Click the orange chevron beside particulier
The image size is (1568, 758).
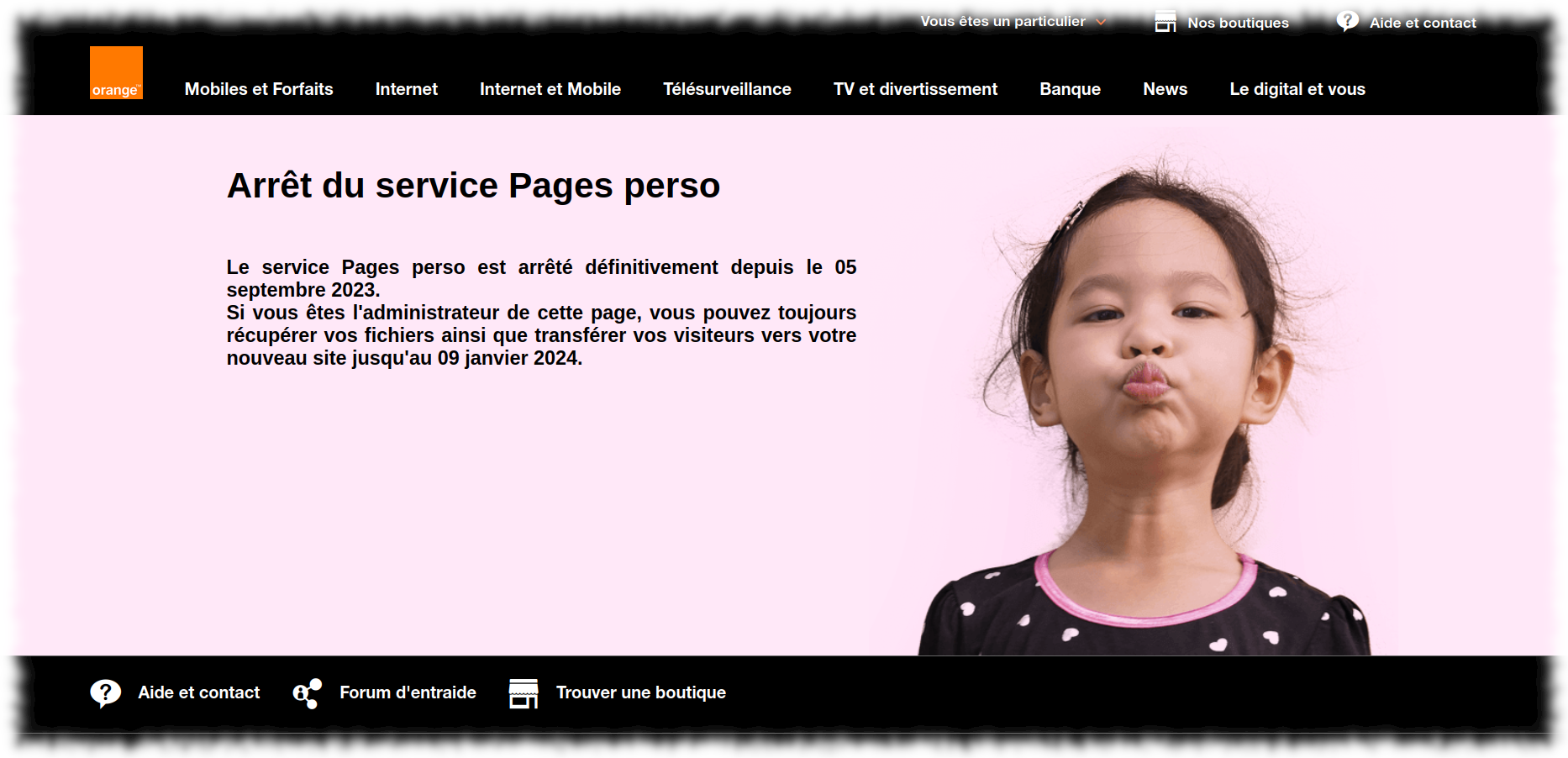[1100, 22]
